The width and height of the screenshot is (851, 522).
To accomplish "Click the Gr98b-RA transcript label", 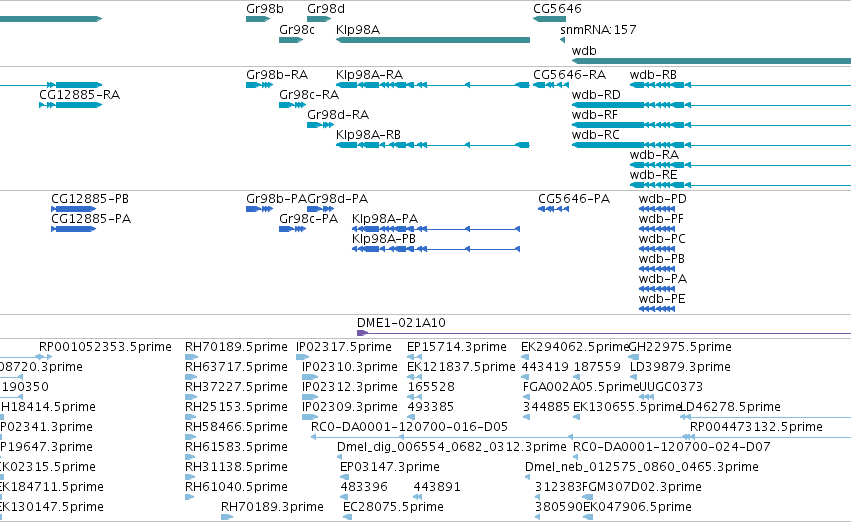I will click(x=277, y=74).
